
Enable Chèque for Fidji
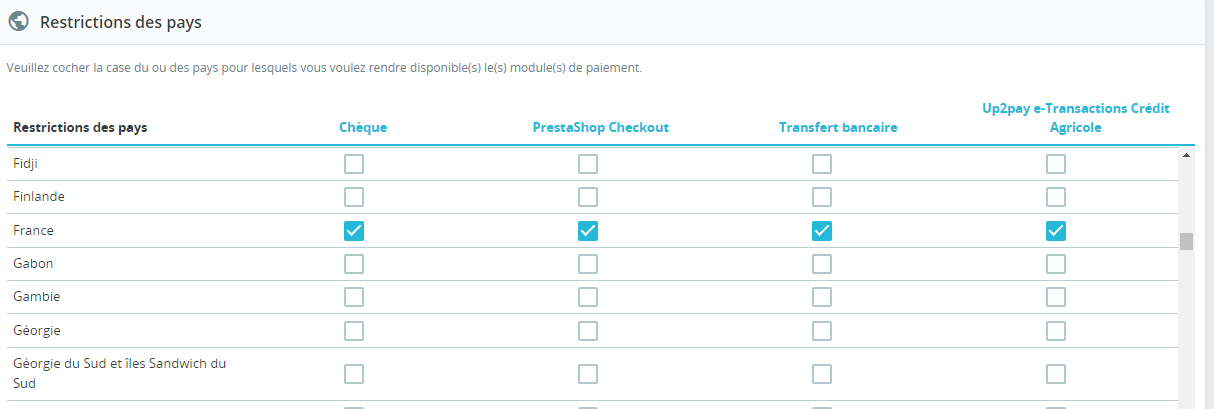point(354,164)
